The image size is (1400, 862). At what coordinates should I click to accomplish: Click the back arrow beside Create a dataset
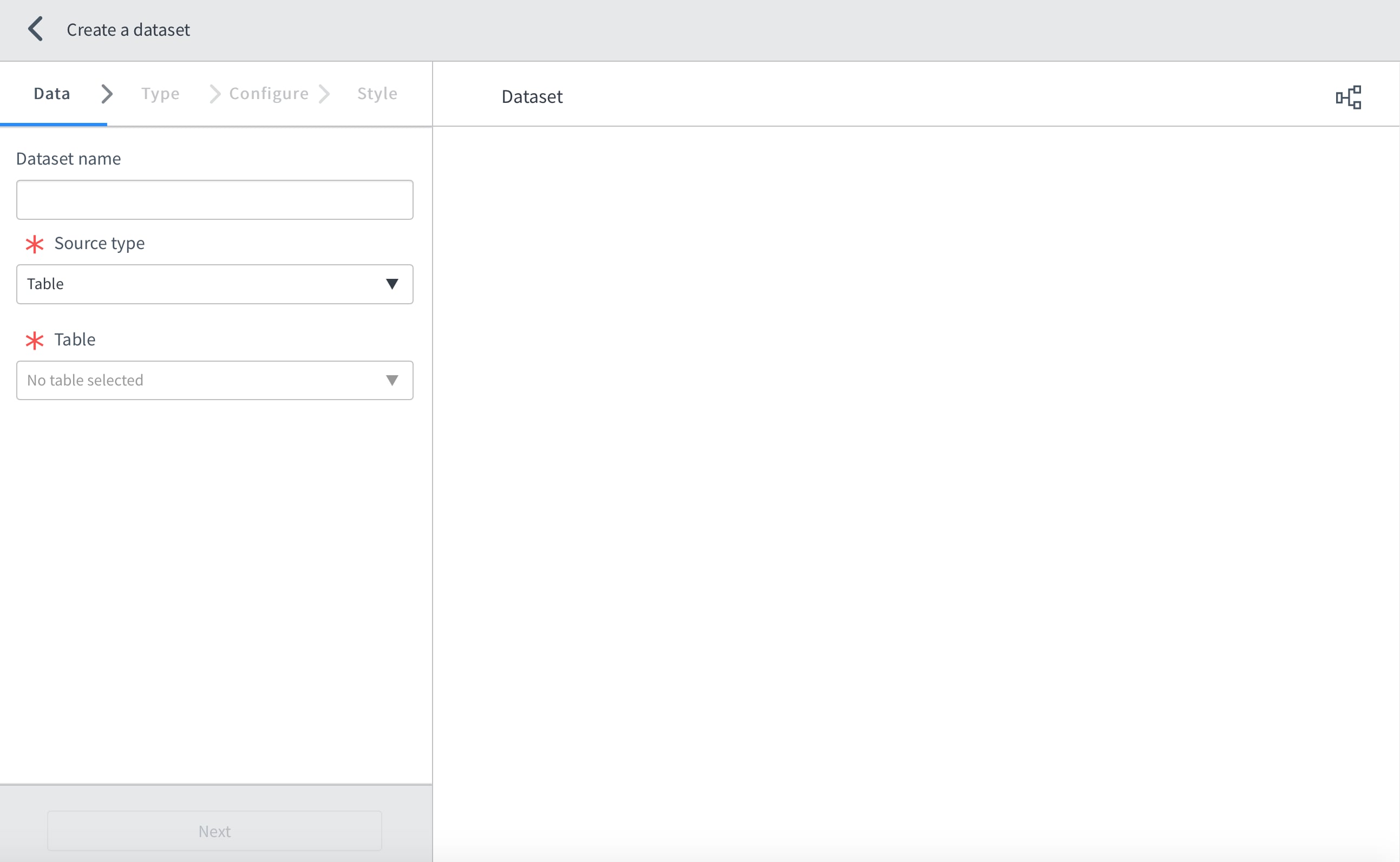35,29
